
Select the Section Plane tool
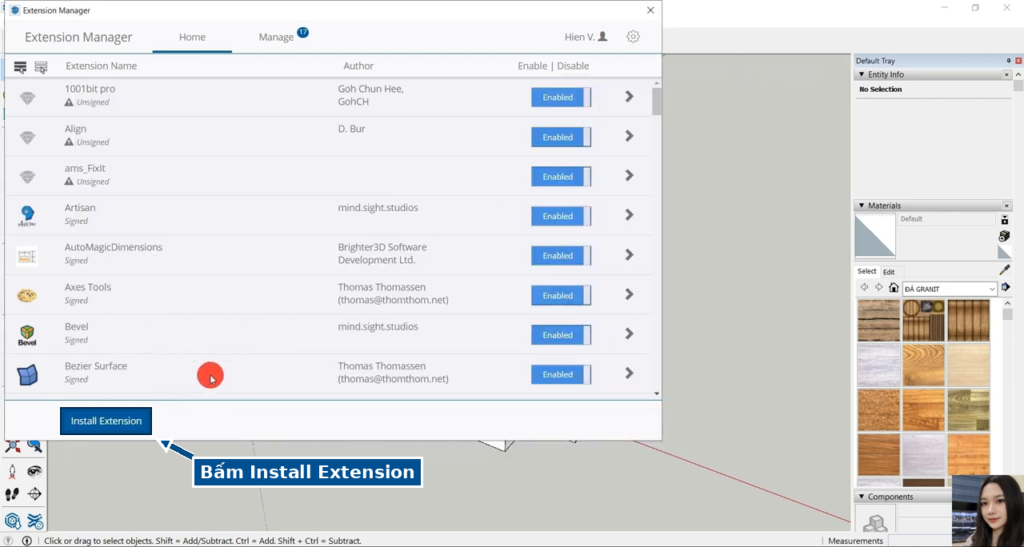coord(35,495)
